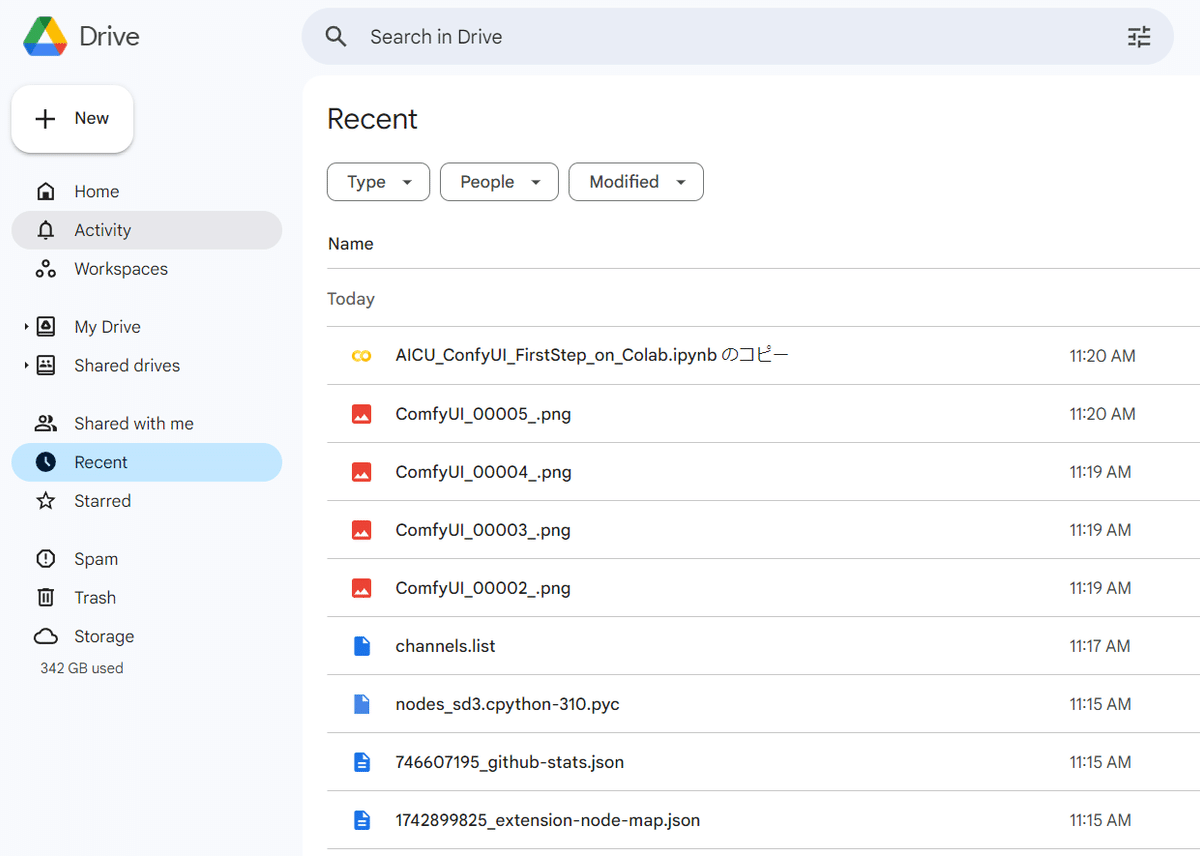Click the Shared with me people icon
Viewport: 1200px width, 856px height.
pos(46,423)
